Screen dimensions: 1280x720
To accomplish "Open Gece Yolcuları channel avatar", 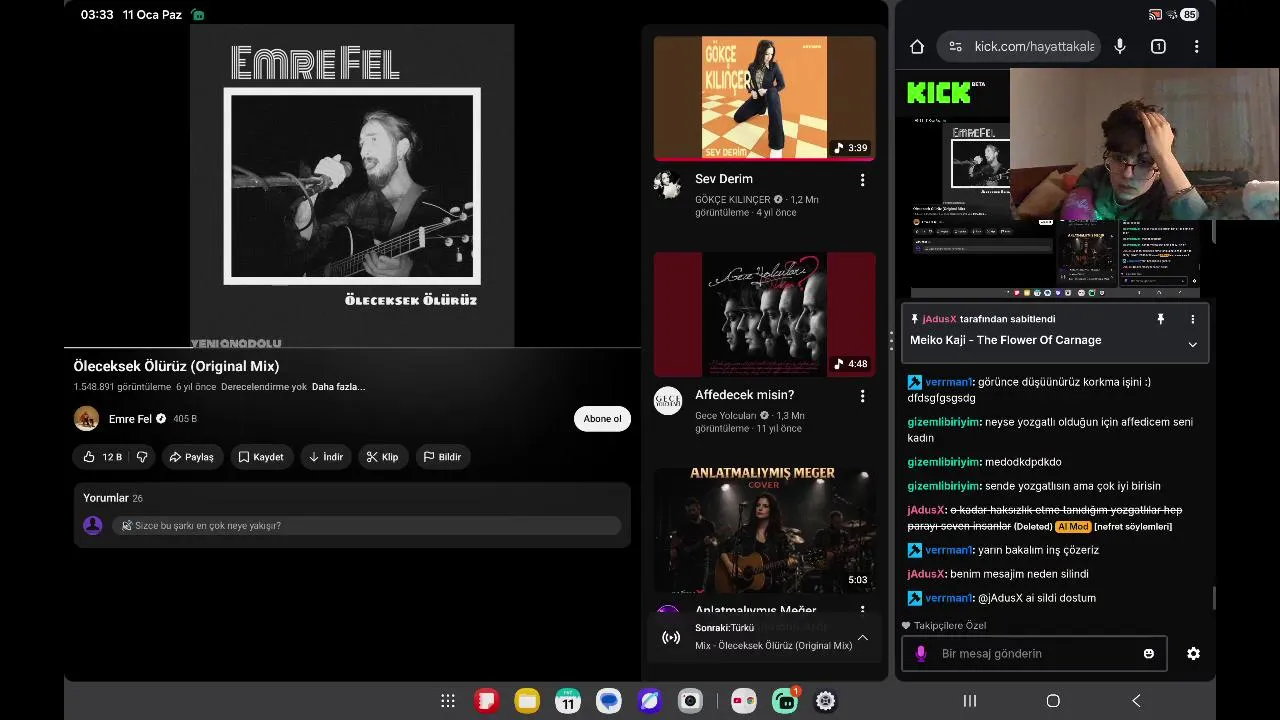I will (668, 401).
